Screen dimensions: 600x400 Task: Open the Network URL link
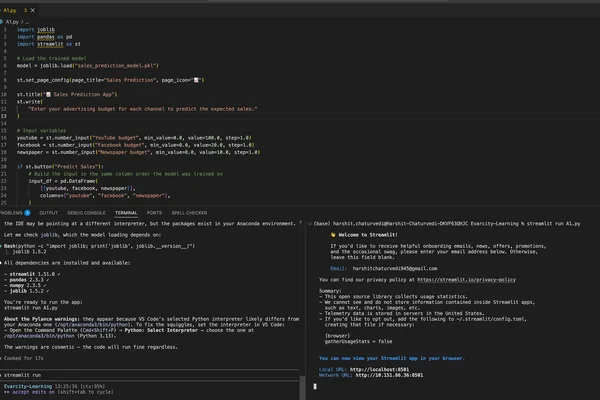[x=389, y=375]
